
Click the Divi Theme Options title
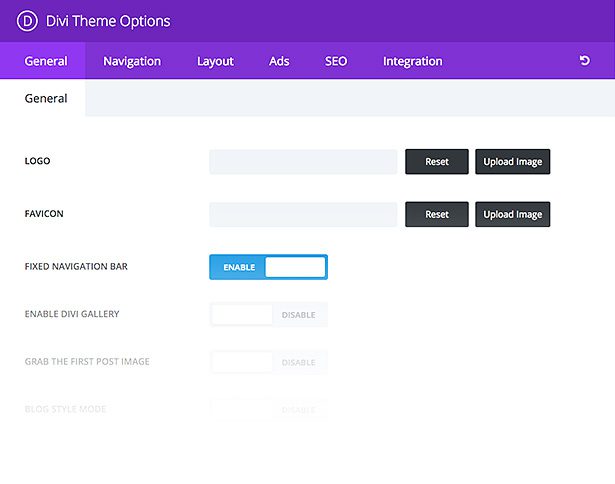click(108, 21)
